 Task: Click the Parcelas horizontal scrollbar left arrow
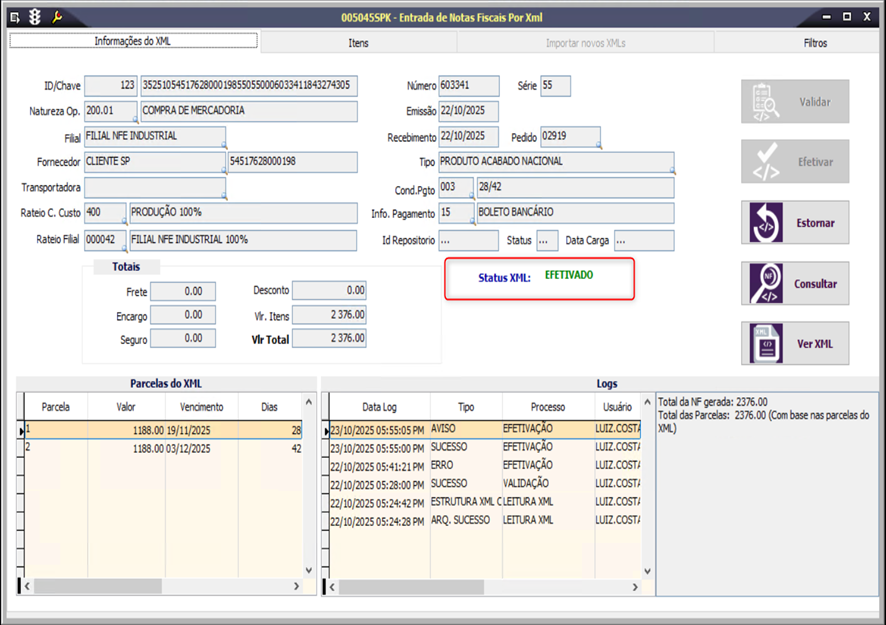point(27,587)
